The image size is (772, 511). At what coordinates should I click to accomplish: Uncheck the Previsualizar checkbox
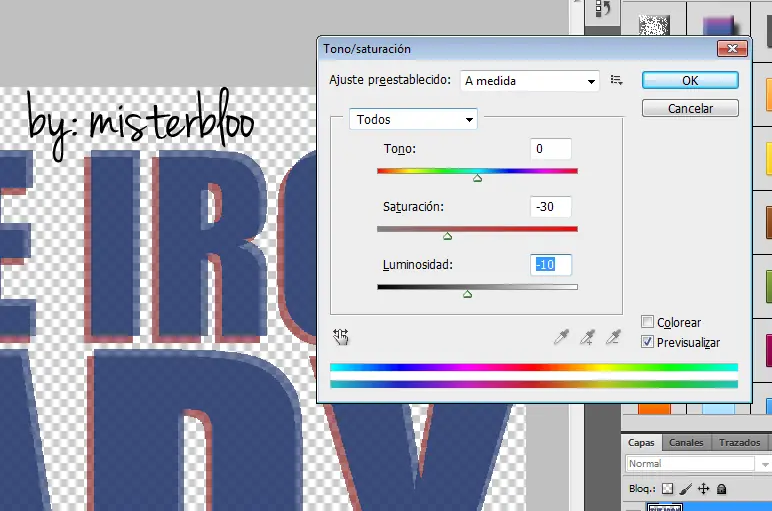click(647, 342)
